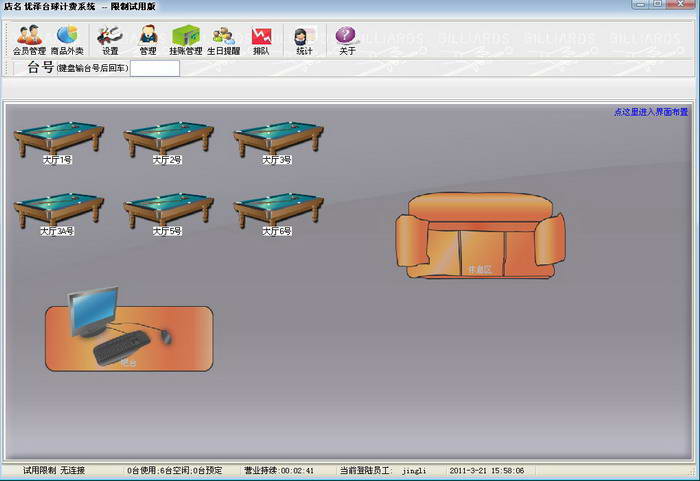The width and height of the screenshot is (700, 481).
Task: Click the 点这里进入界面布置 layout link
Action: pyautogui.click(x=651, y=112)
